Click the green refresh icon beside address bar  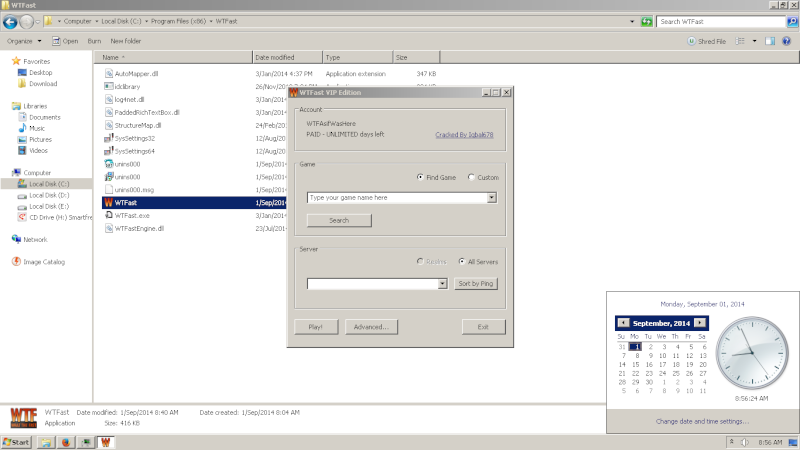click(x=646, y=21)
